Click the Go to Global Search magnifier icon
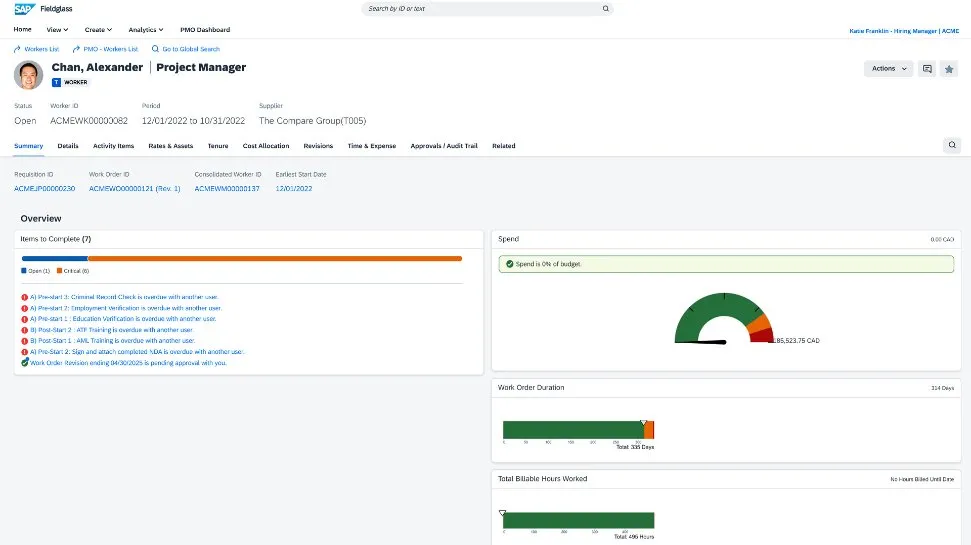The image size is (971, 545). pyautogui.click(x=155, y=49)
